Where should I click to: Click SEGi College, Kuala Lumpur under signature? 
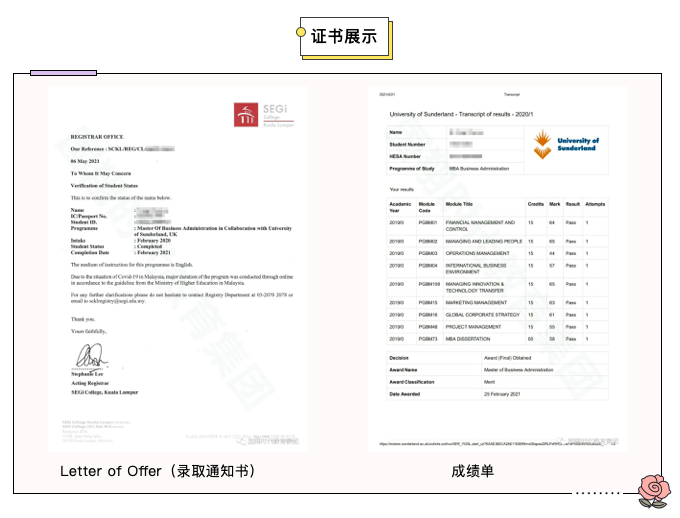[105, 392]
